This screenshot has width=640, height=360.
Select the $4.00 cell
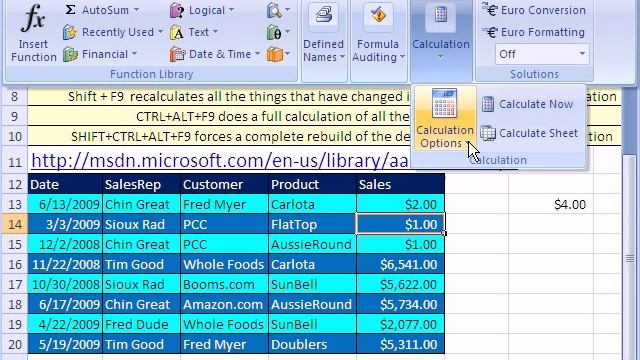click(x=551, y=204)
